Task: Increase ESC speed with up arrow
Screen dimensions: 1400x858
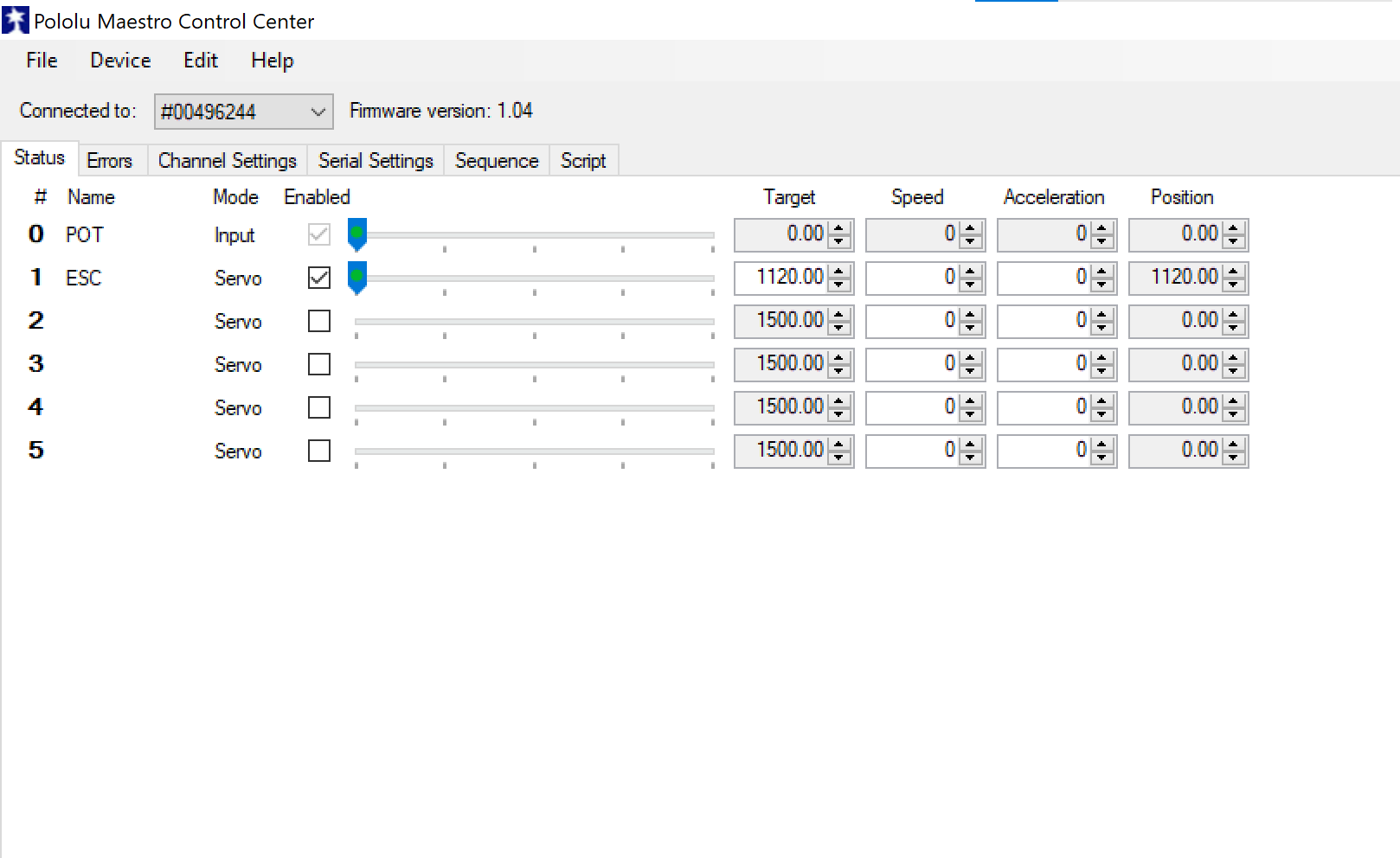Action: 970,272
